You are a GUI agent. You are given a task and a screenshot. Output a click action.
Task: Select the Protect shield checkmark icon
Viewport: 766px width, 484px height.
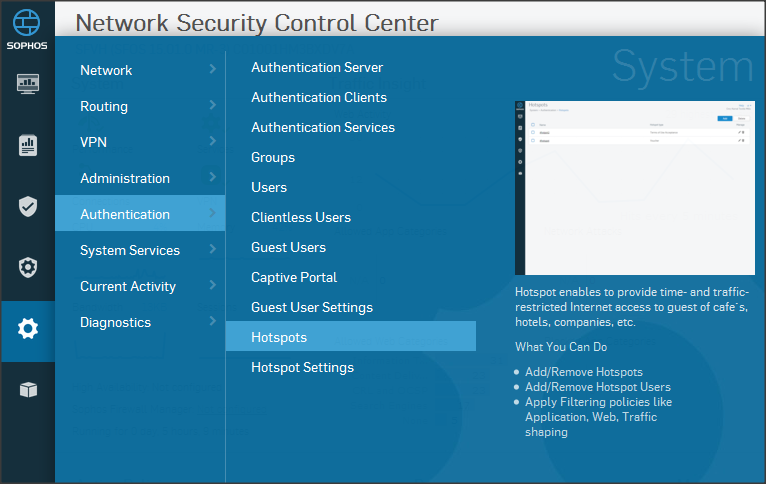pyautogui.click(x=28, y=207)
